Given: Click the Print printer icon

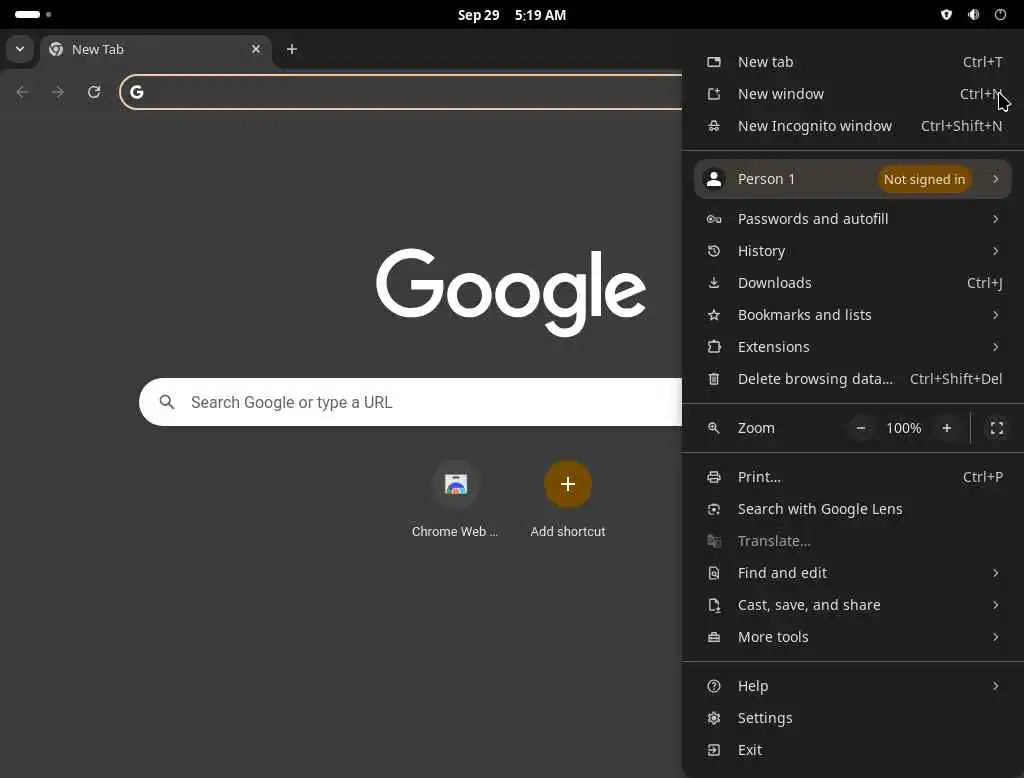Looking at the screenshot, I should point(714,477).
